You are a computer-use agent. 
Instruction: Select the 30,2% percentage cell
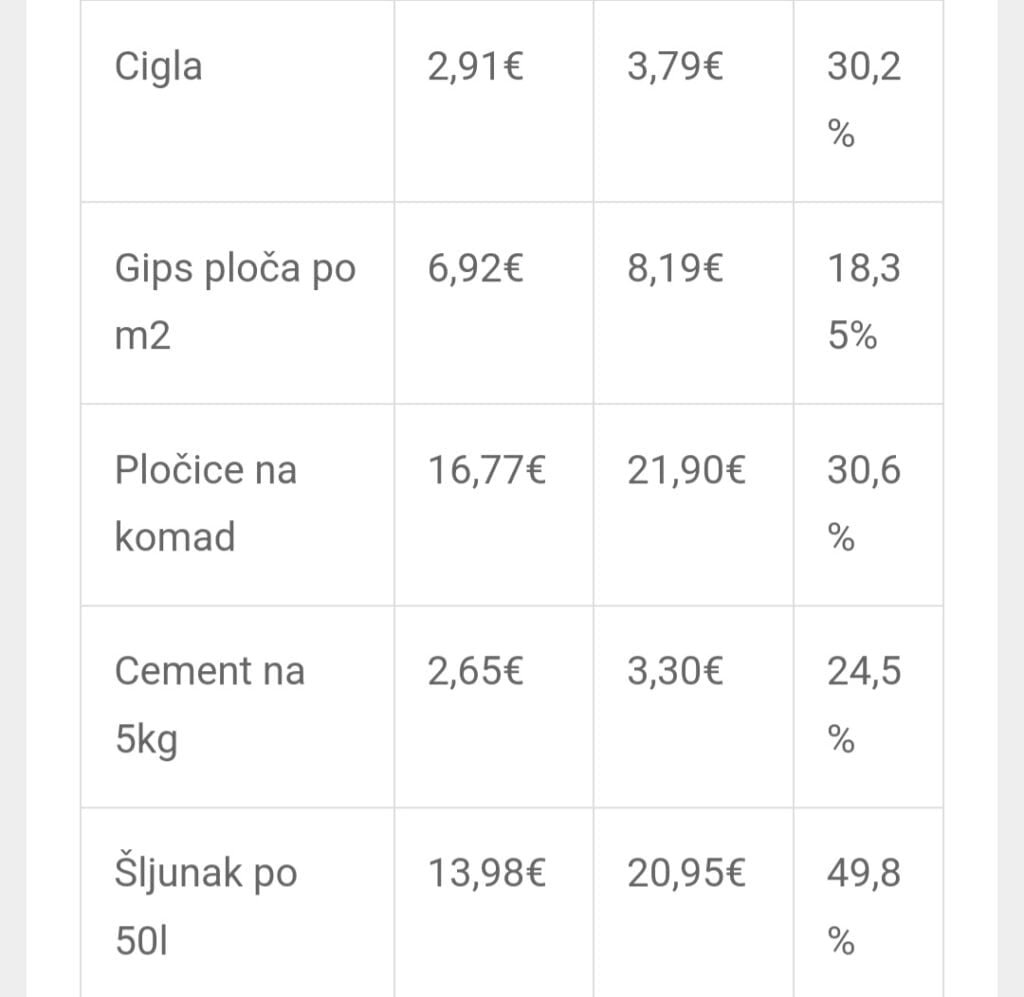(863, 100)
